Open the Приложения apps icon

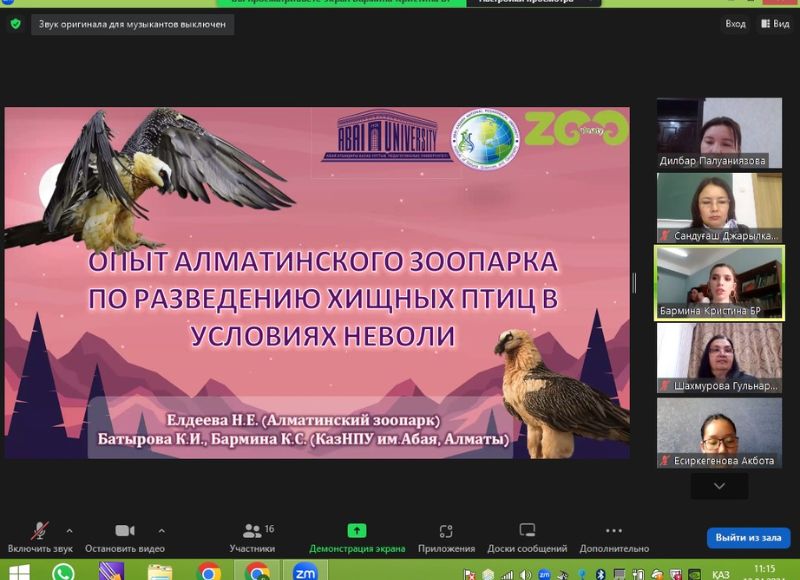click(x=446, y=536)
